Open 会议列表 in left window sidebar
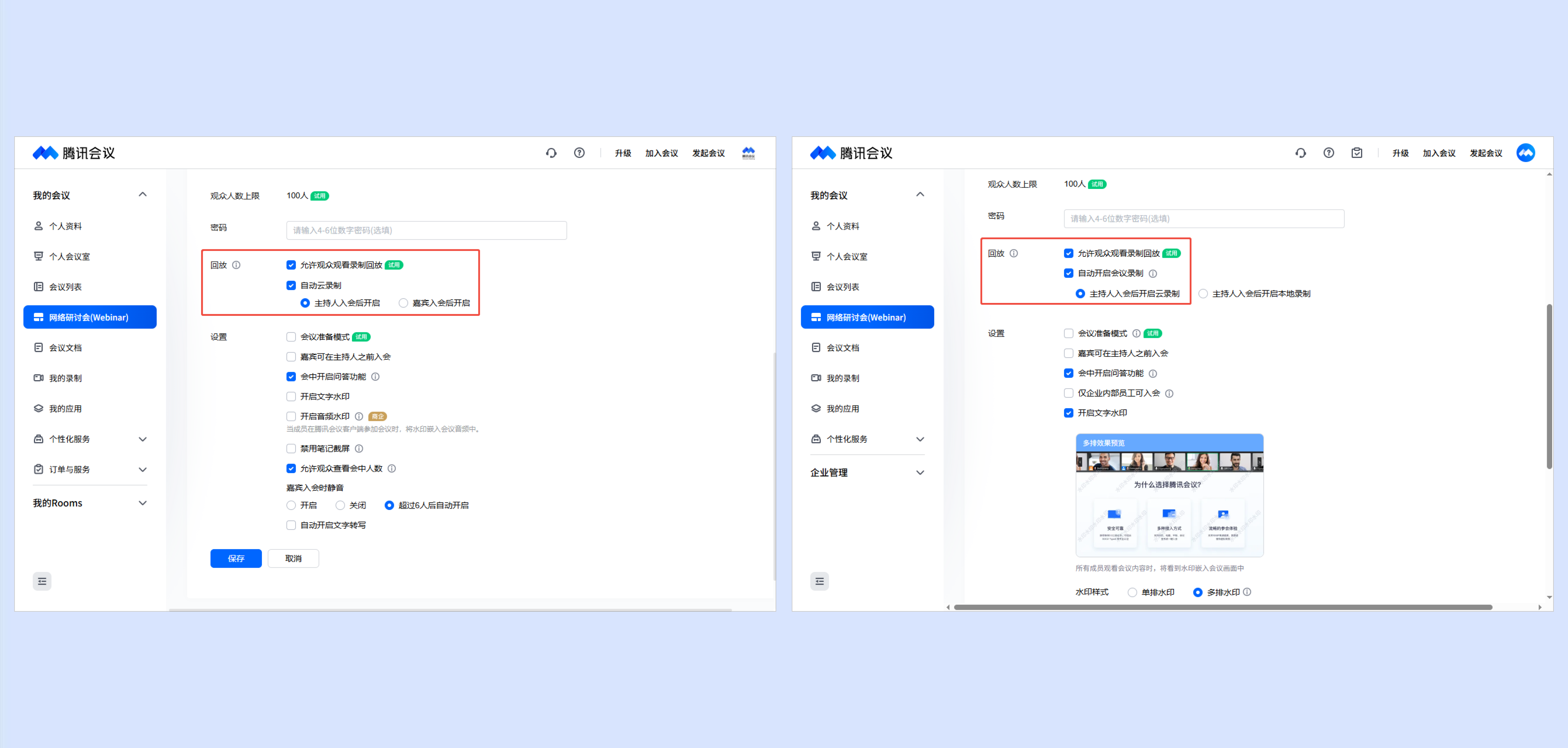The height and width of the screenshot is (748, 1568). coord(65,287)
